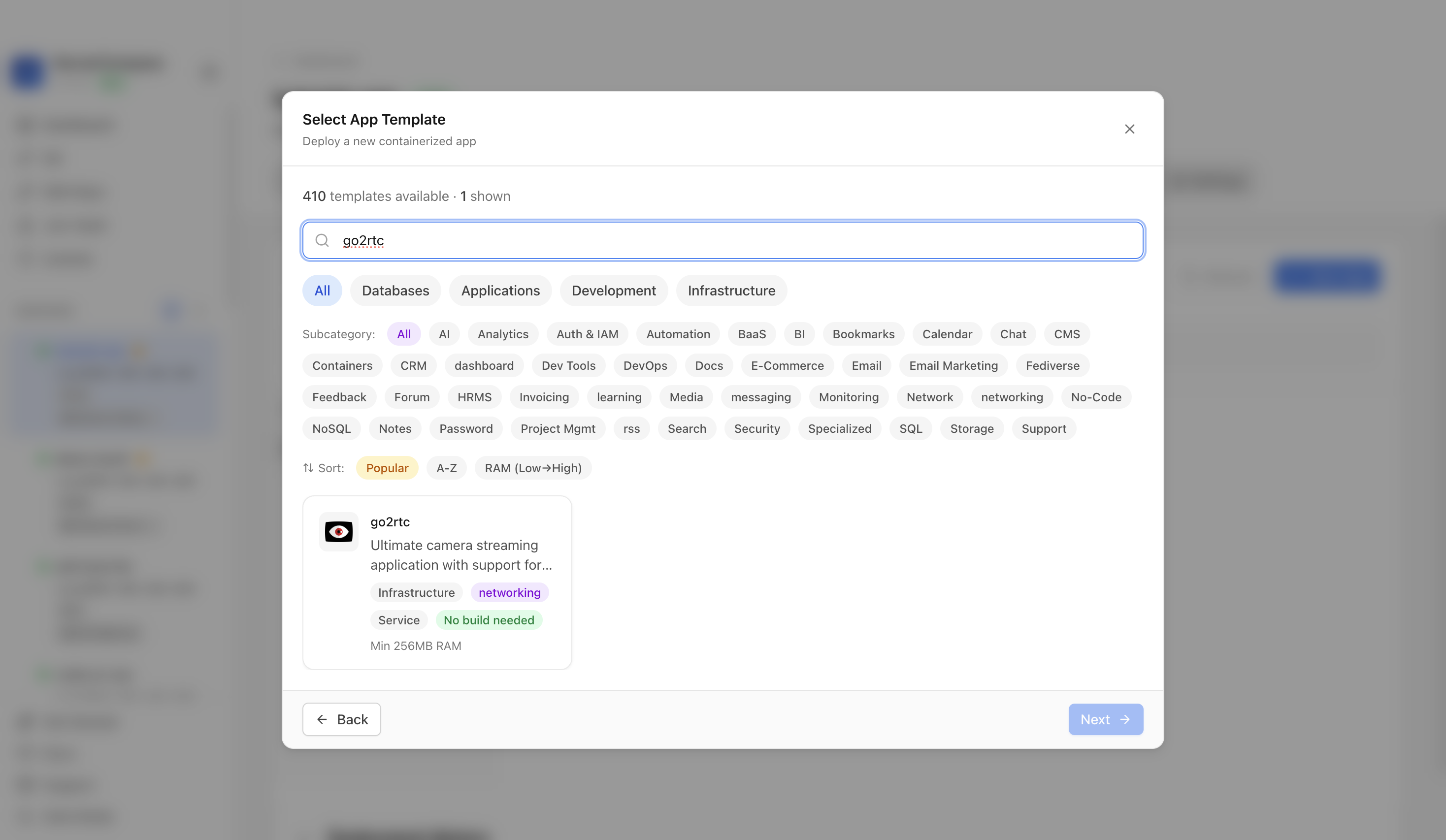
Task: Filter by Chat subcategory
Action: click(x=1013, y=334)
